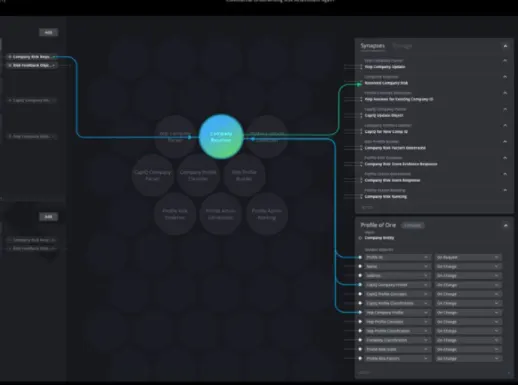
Task: Click the green connector port beside Received Company Risk
Action: tap(360, 84)
